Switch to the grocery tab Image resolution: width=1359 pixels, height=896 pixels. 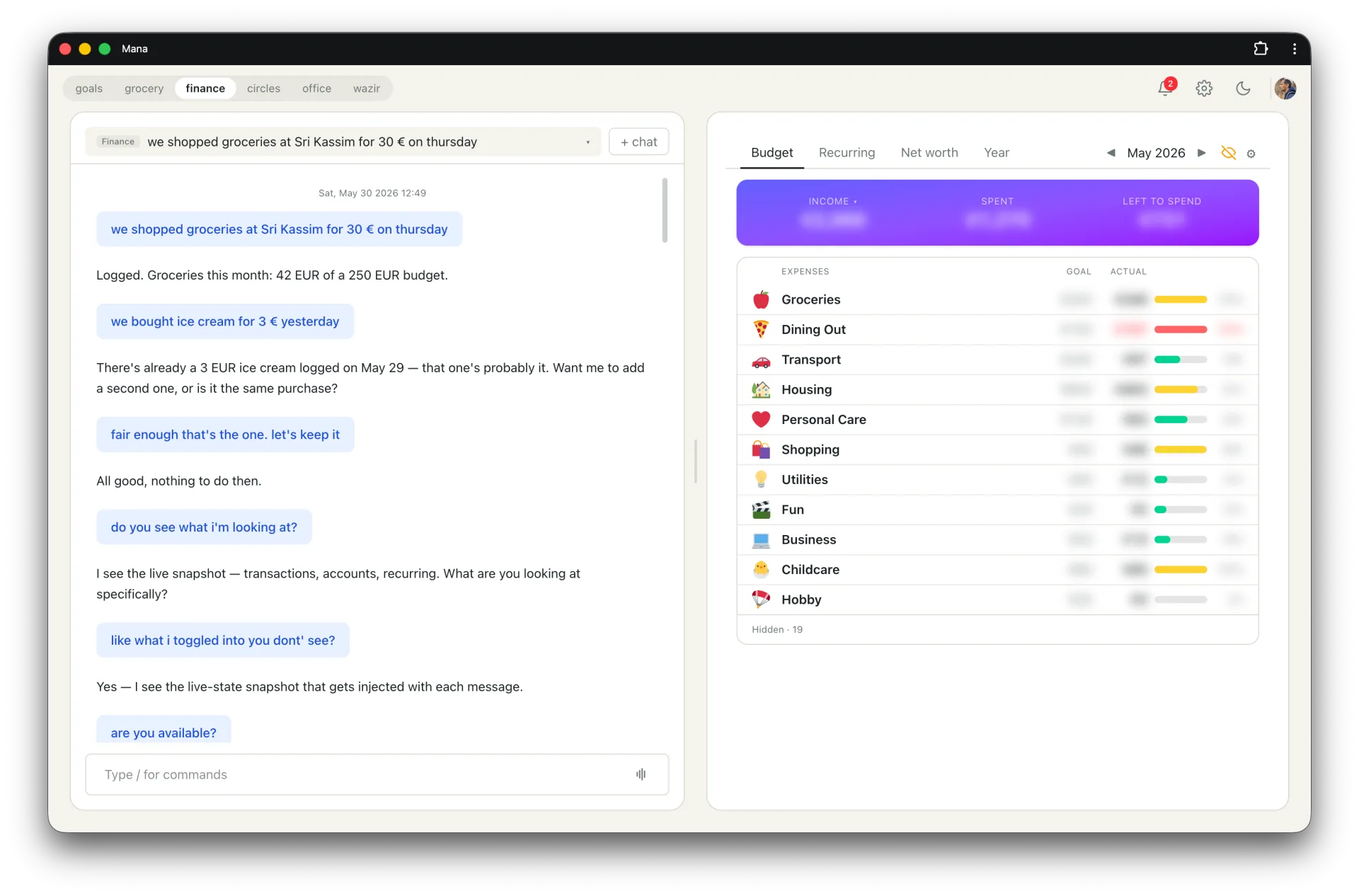click(x=144, y=88)
